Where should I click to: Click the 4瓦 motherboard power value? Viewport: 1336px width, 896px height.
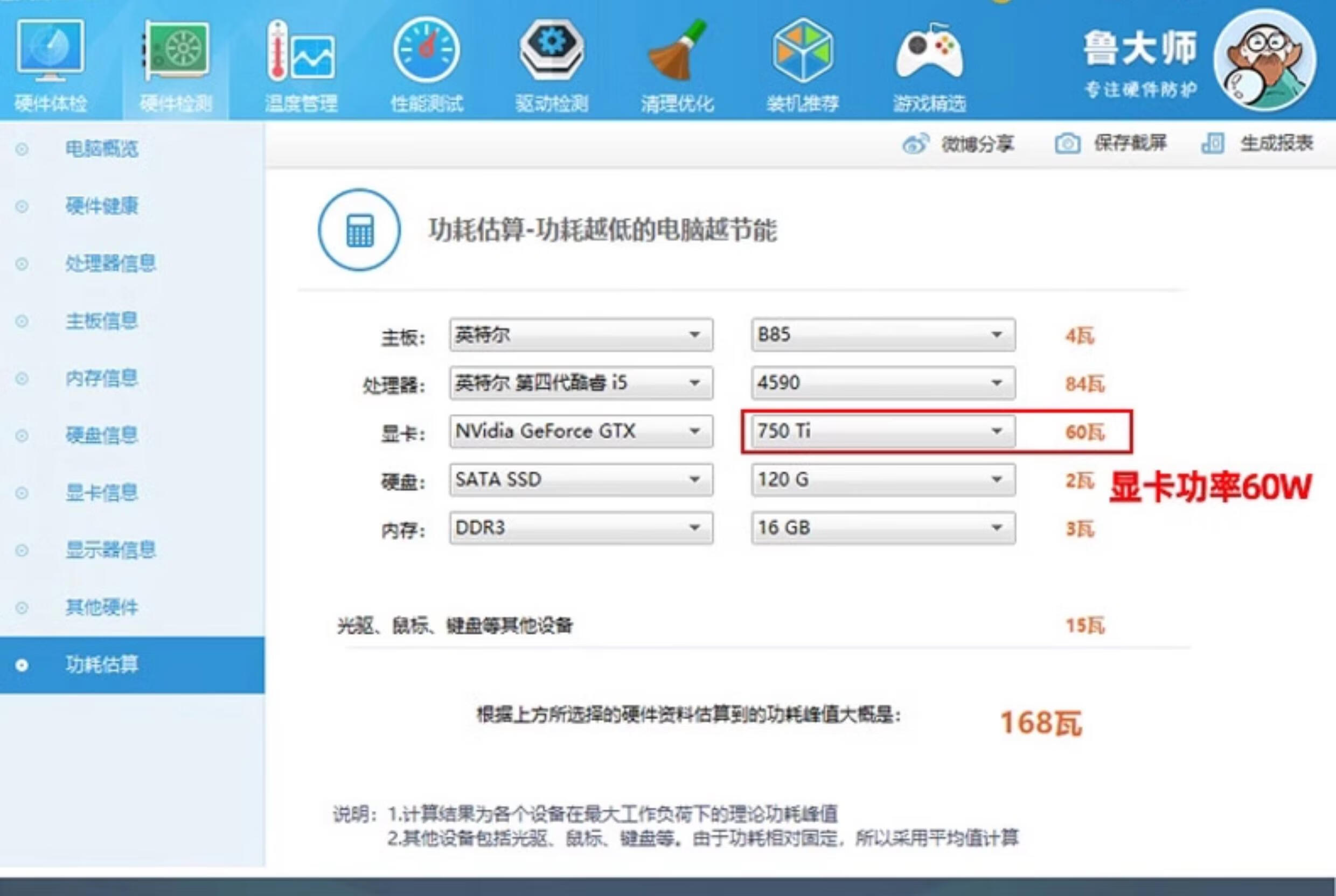(x=1080, y=335)
